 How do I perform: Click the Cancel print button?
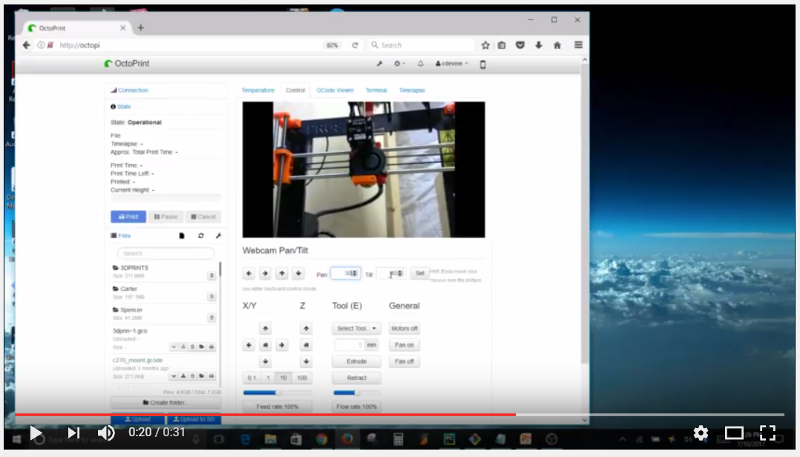pyautogui.click(x=203, y=217)
